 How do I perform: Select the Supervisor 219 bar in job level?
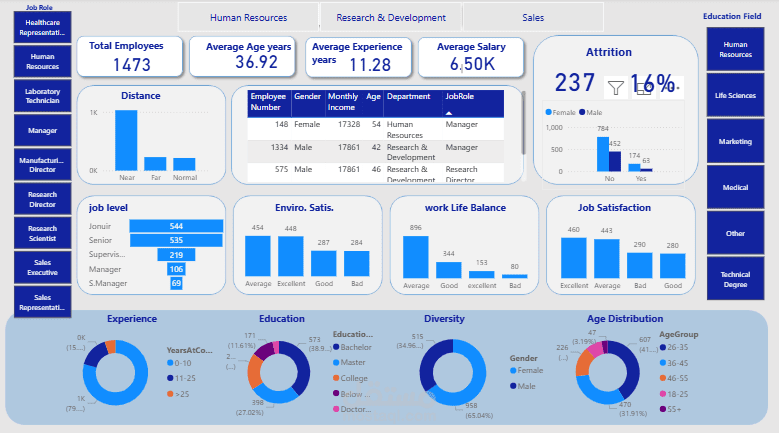(176, 255)
